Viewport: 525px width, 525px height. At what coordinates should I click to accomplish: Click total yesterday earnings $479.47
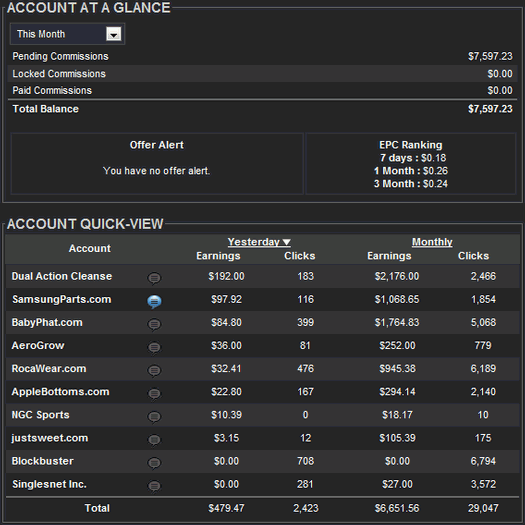(226, 508)
